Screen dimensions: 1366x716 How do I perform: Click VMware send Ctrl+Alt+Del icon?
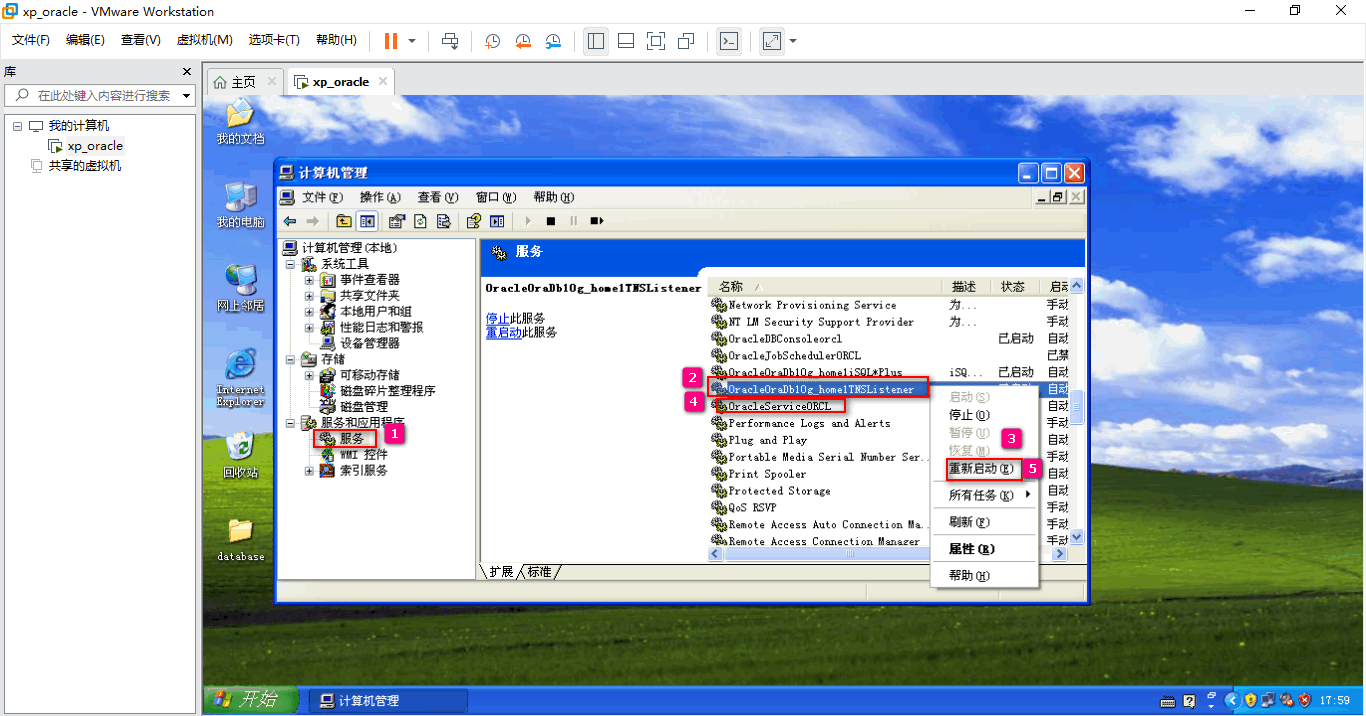point(450,41)
